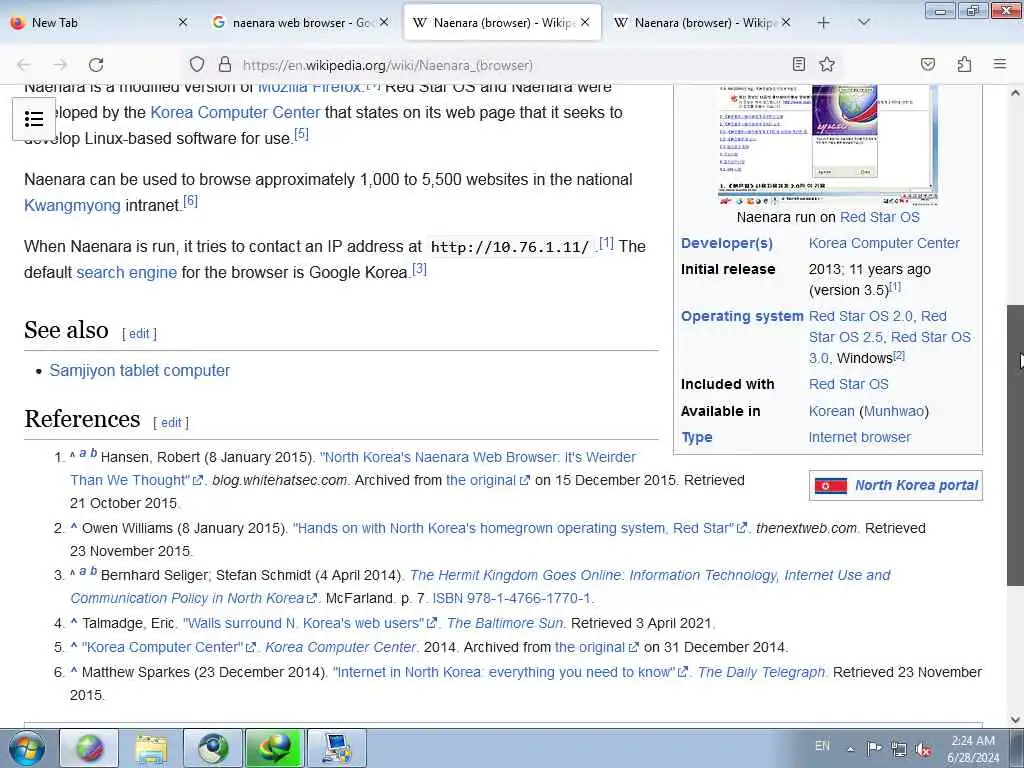Go back with the browser back arrow
The image size is (1024, 768).
[24, 65]
